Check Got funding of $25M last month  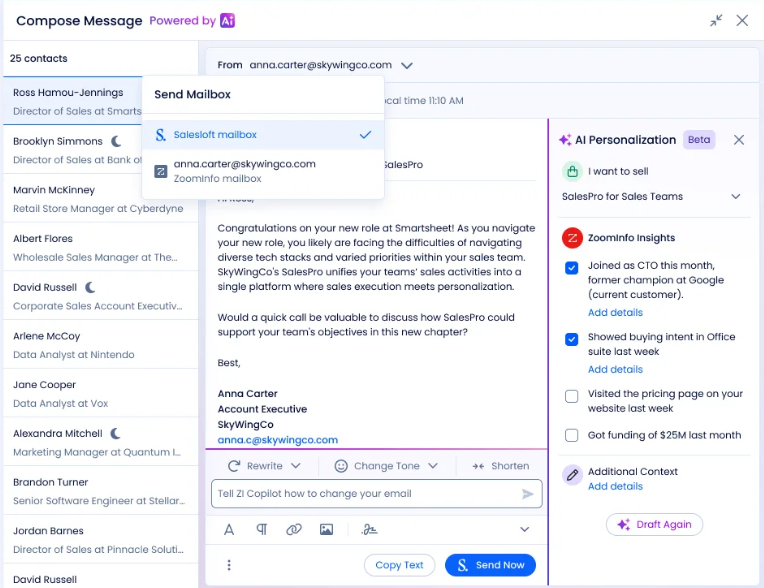coord(572,435)
